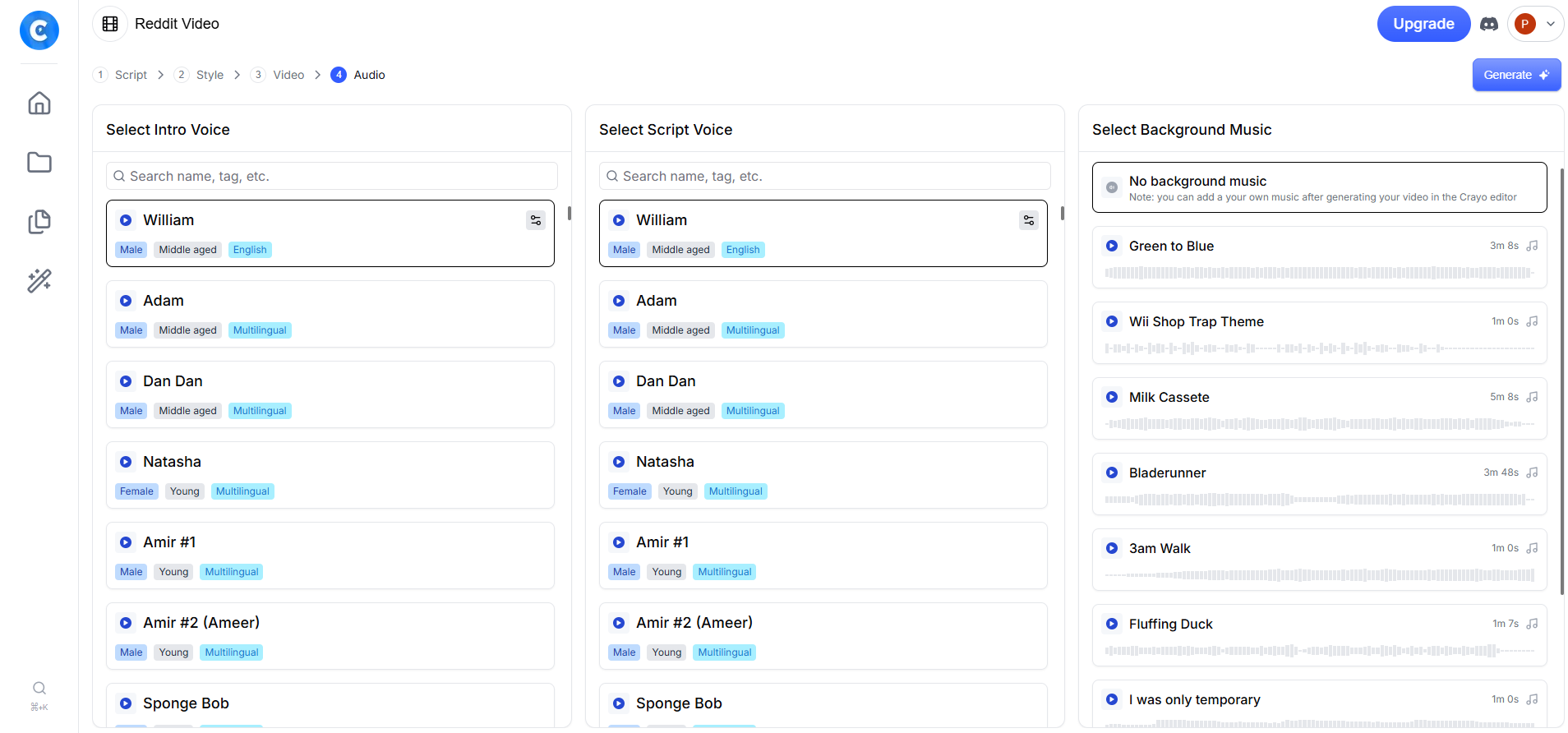This screenshot has height=733, width=1568.
Task: Click the magic wand sidebar icon
Action: tap(39, 281)
